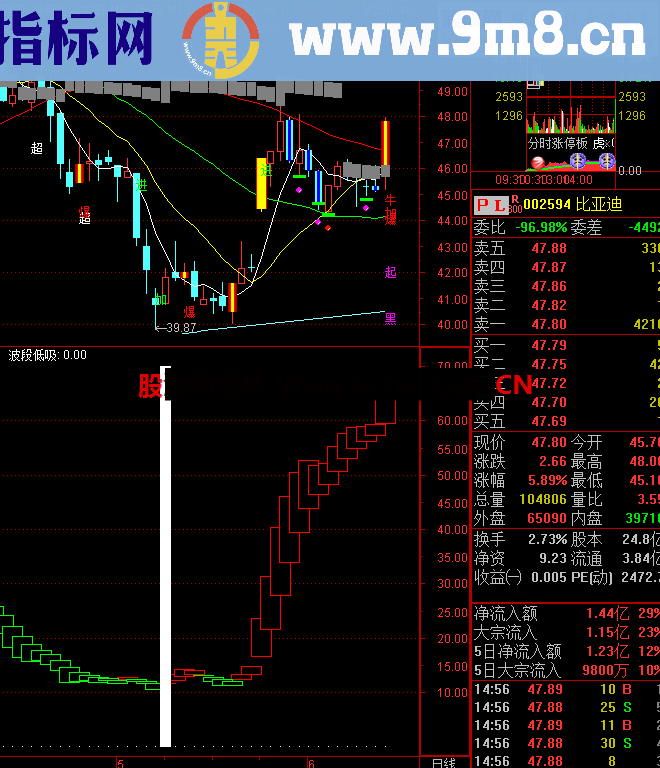Click the red ball icon under intraday chart
This screenshot has width=660, height=768.
pos(537,163)
